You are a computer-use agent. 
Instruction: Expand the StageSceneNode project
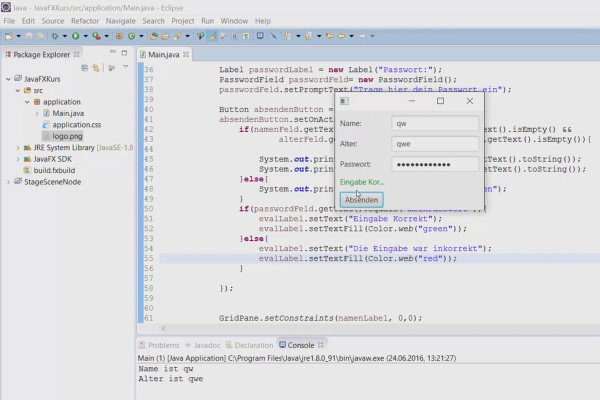[8, 182]
